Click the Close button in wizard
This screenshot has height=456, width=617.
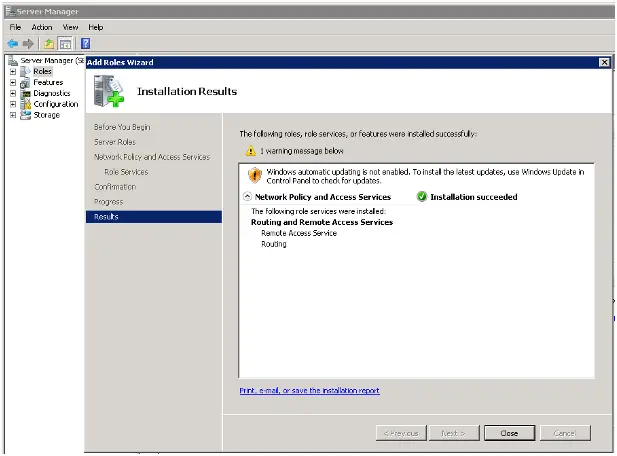point(508,433)
